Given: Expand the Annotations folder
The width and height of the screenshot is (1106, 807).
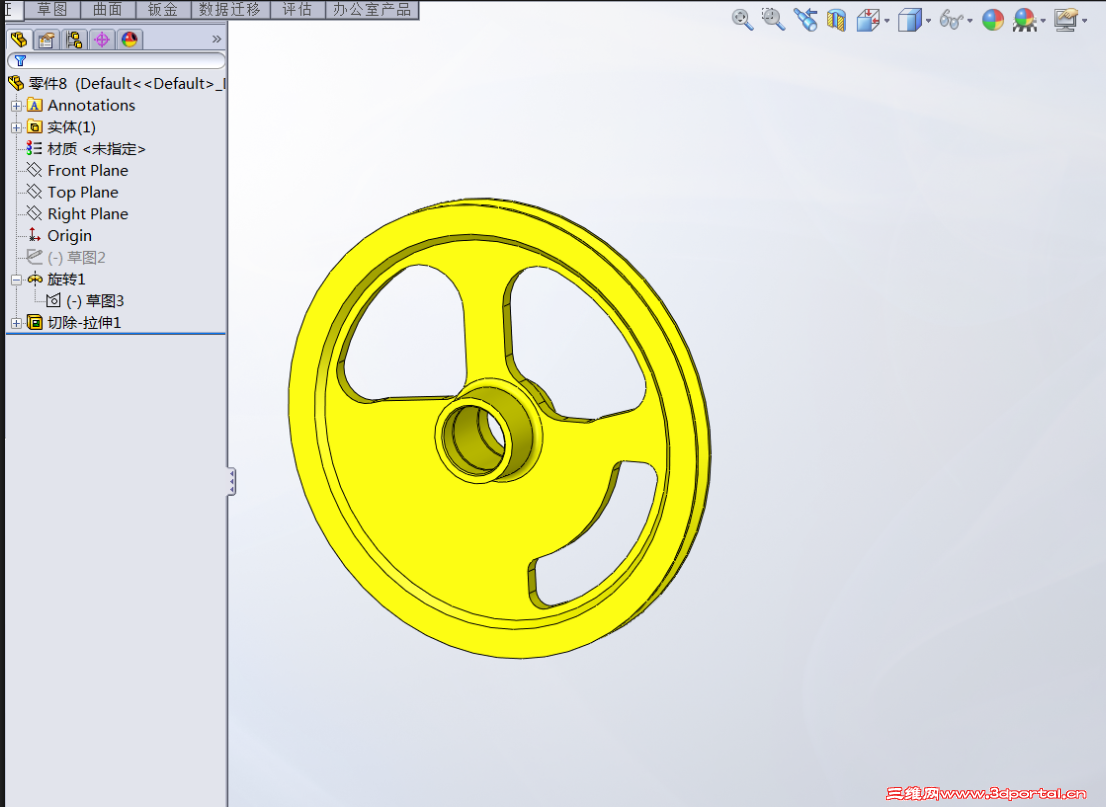Looking at the screenshot, I should (16, 106).
